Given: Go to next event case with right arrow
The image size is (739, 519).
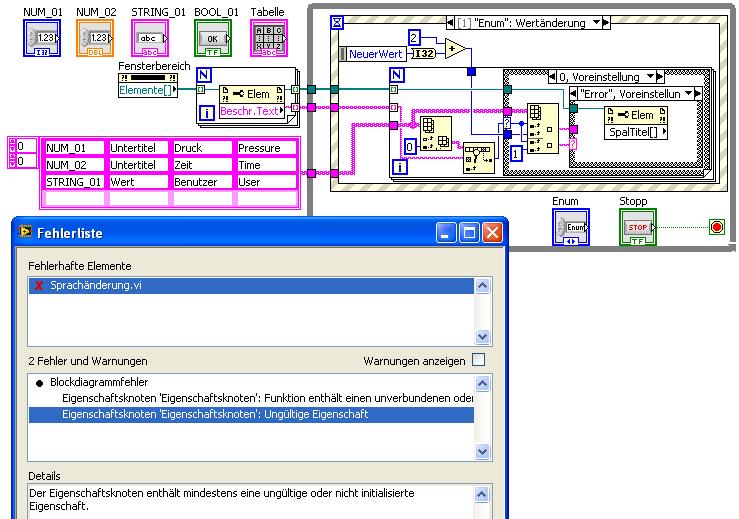Looking at the screenshot, I should [x=606, y=22].
